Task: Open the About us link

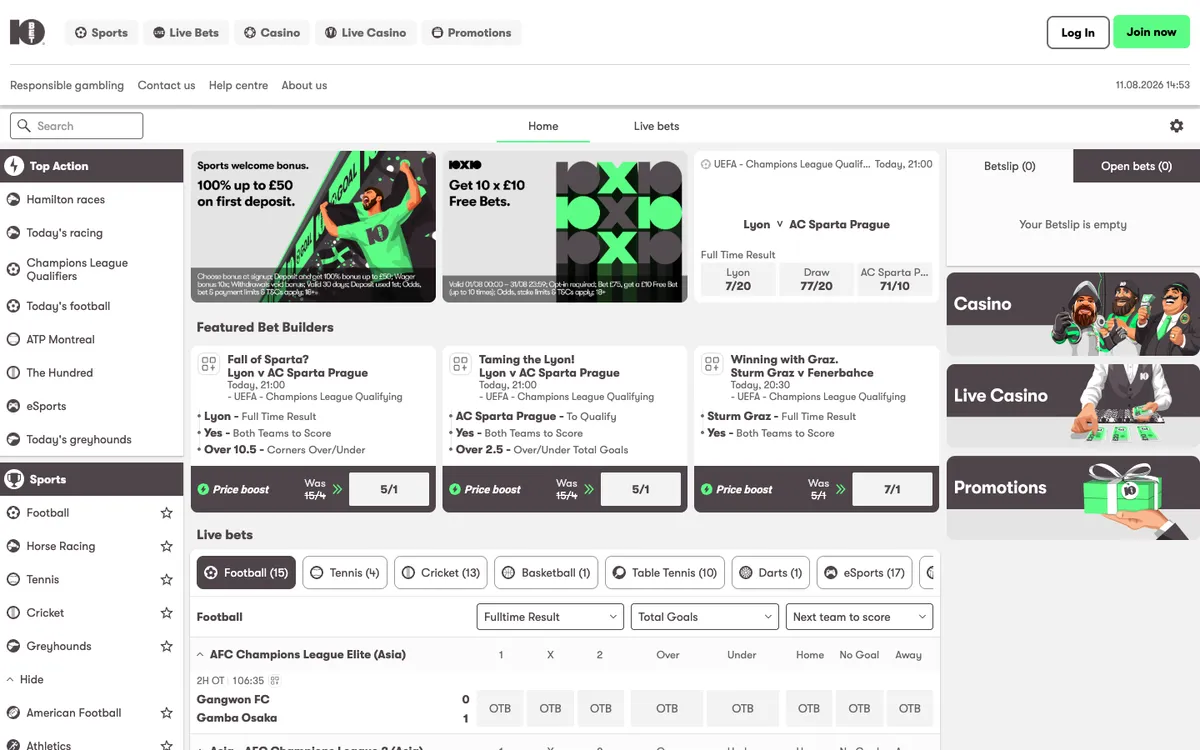Action: pyautogui.click(x=304, y=85)
